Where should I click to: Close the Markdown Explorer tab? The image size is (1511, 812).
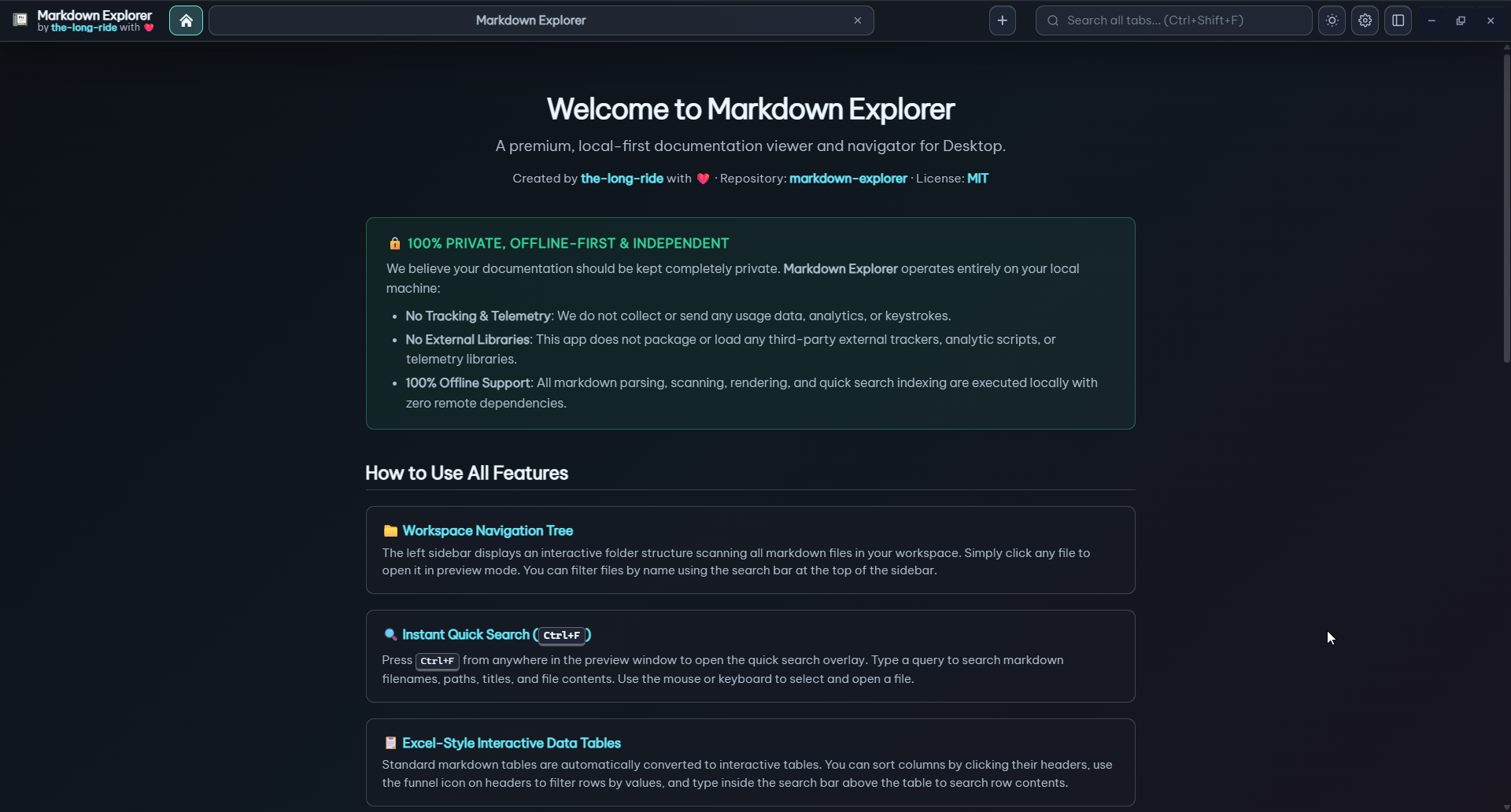pos(858,20)
